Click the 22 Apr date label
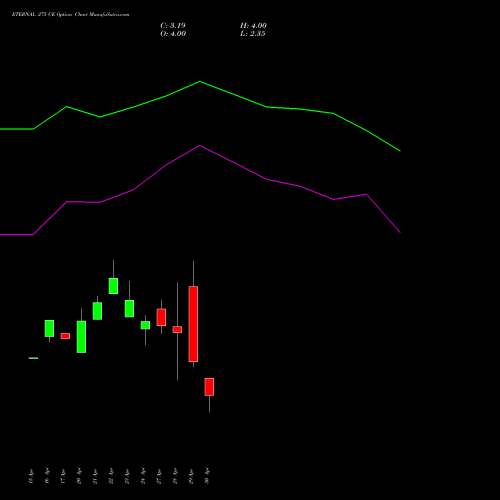This screenshot has width=500, height=500. click(x=111, y=476)
